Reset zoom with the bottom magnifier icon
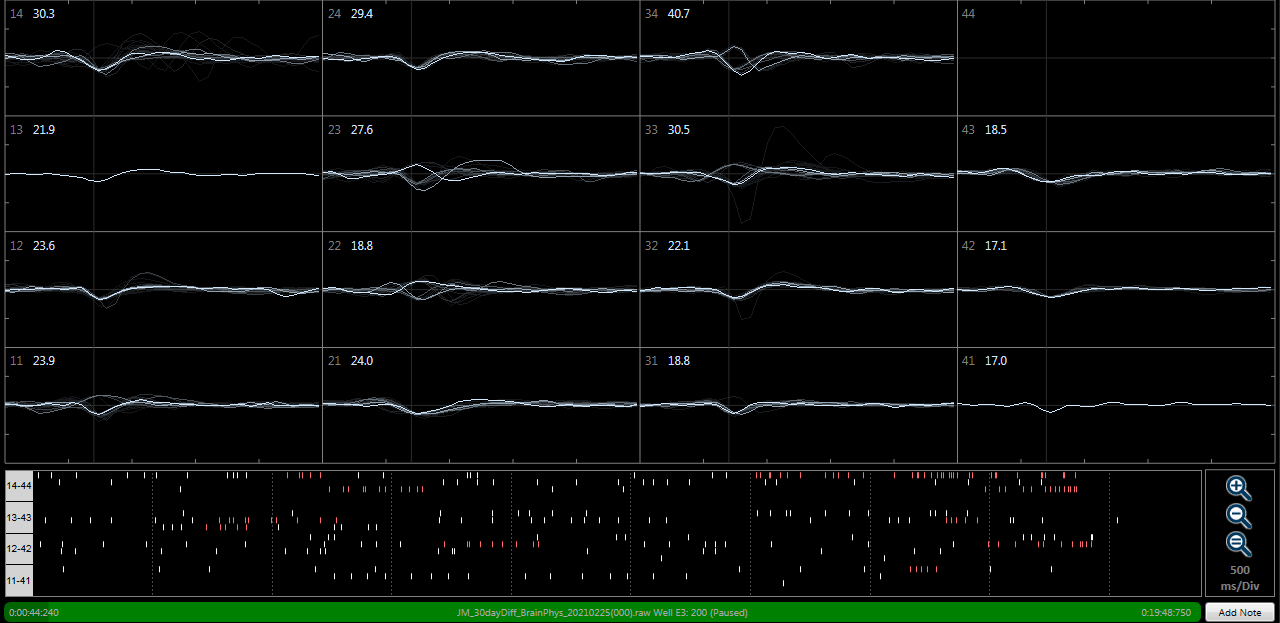Image resolution: width=1280 pixels, height=623 pixels. [x=1238, y=544]
